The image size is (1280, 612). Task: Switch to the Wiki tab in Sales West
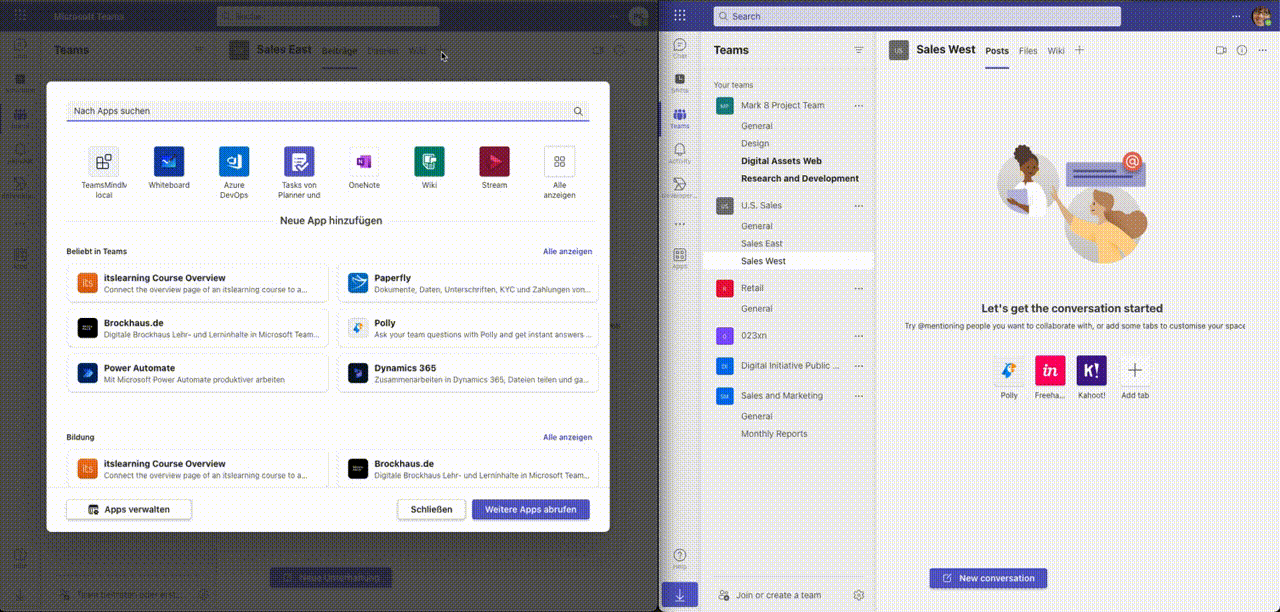click(1056, 51)
